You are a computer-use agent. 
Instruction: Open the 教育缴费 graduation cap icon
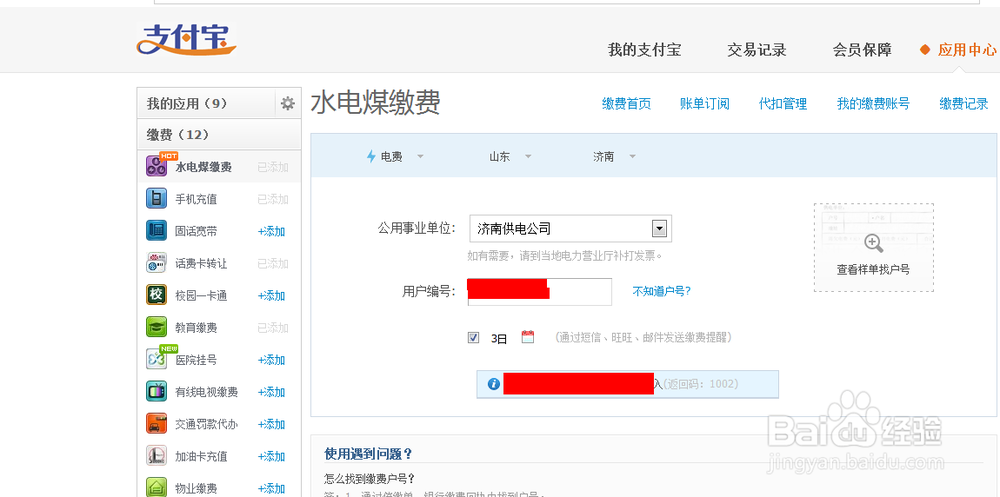[156, 327]
